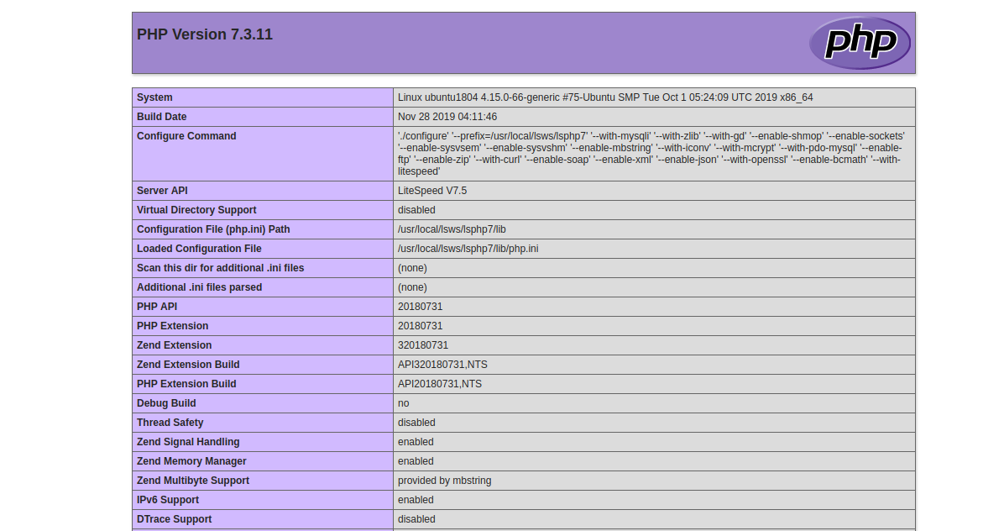
Task: Click the PHP logo in the header
Action: [x=860, y=42]
